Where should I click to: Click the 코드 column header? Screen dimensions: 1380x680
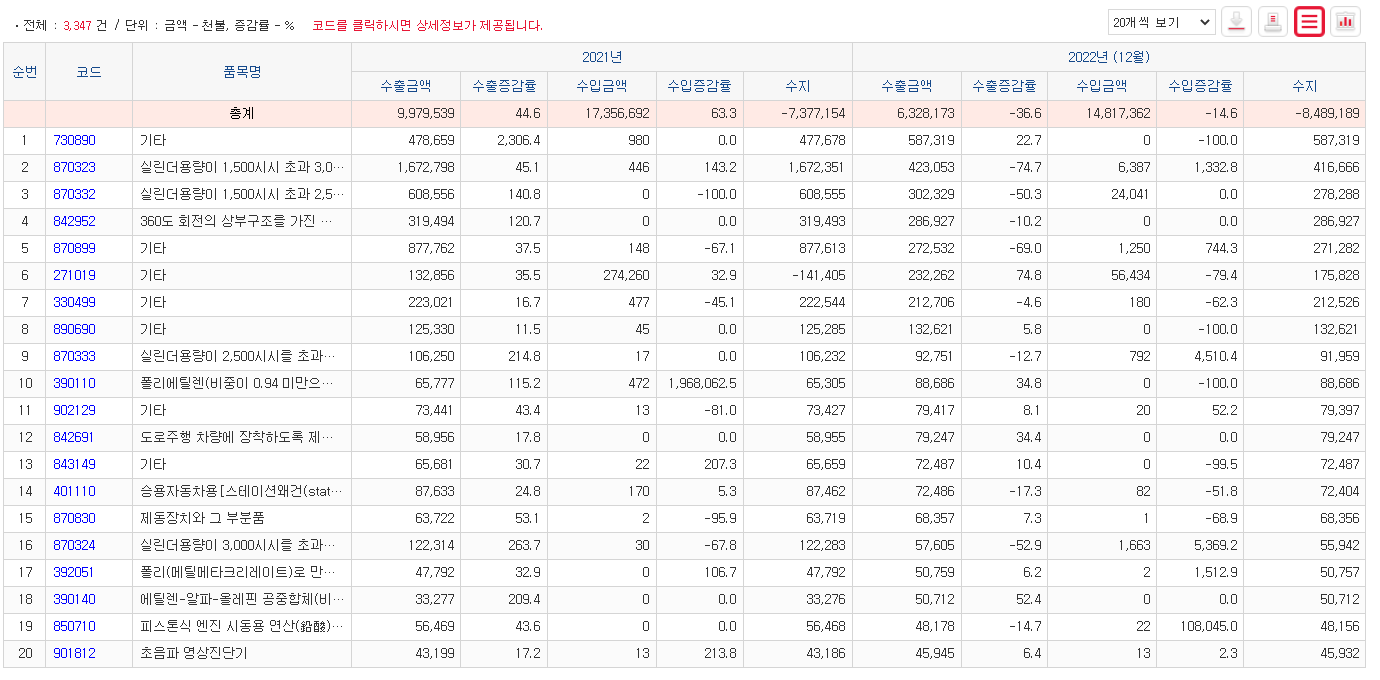(89, 72)
